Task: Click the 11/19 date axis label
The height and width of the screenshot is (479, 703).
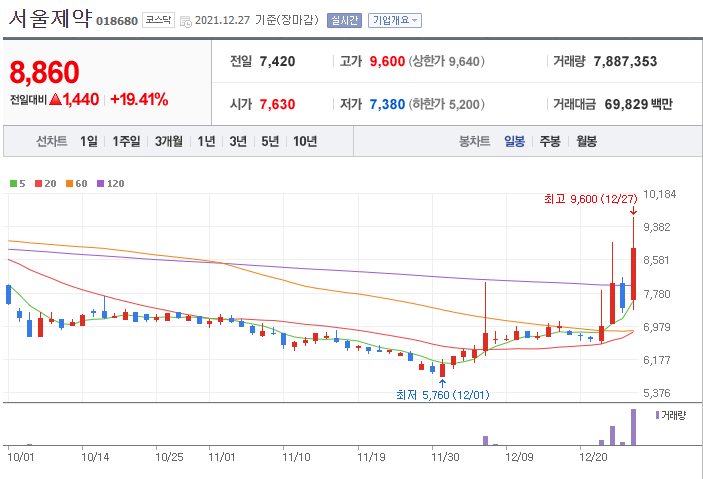Action: coord(371,457)
